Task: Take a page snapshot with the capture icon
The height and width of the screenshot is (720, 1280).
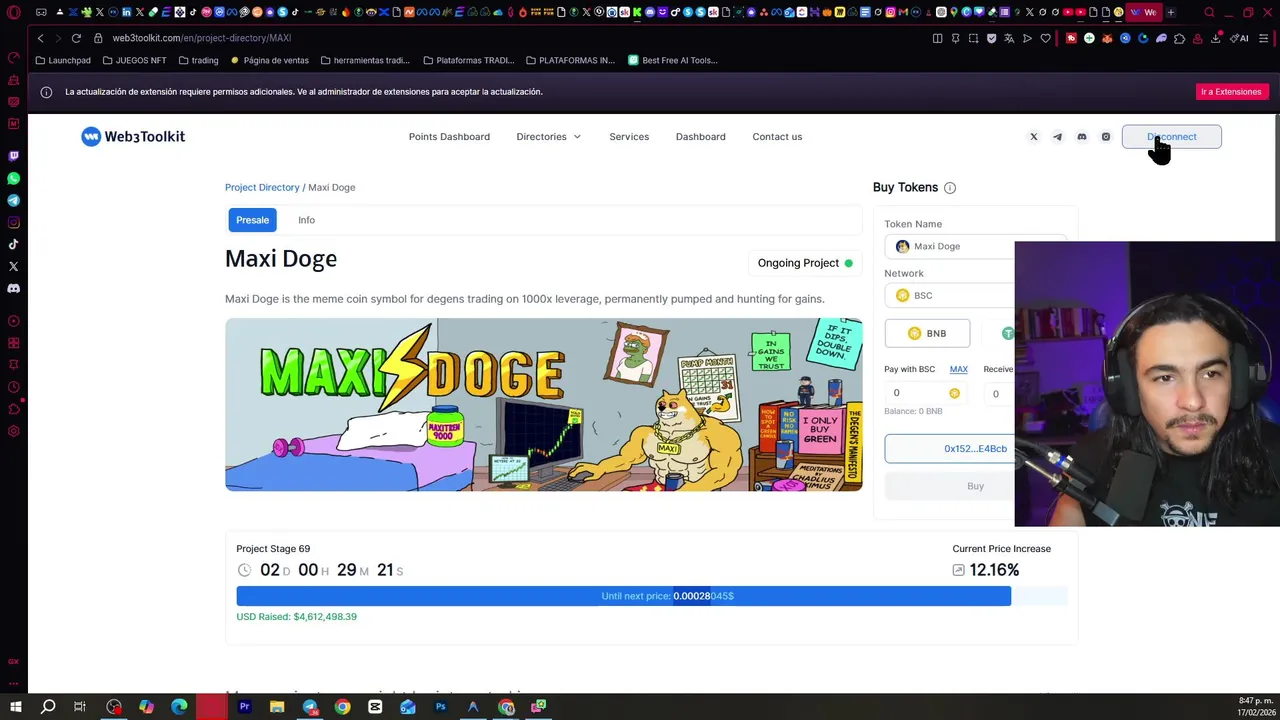Action: [973, 38]
